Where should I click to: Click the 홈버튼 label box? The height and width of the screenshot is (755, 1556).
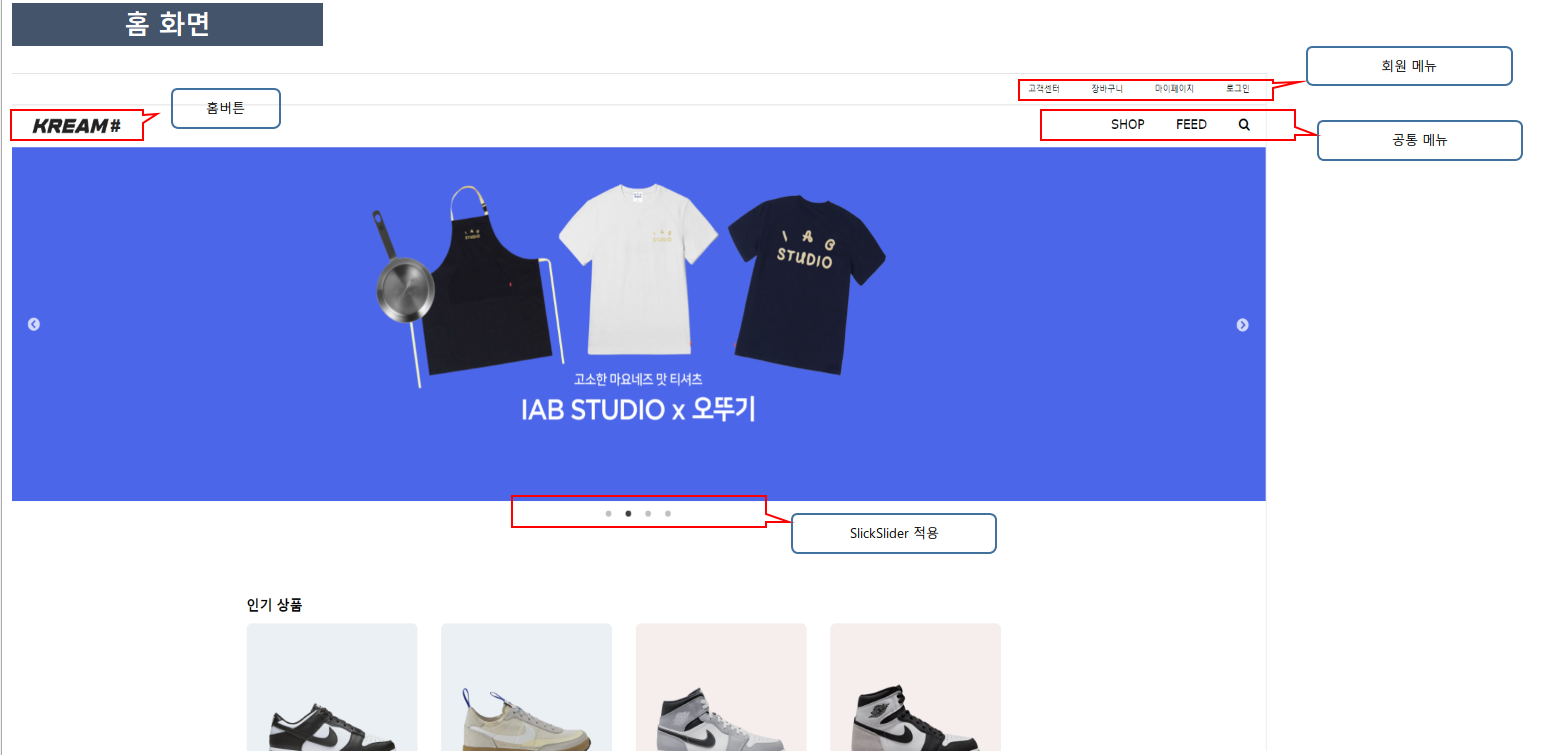tap(225, 108)
